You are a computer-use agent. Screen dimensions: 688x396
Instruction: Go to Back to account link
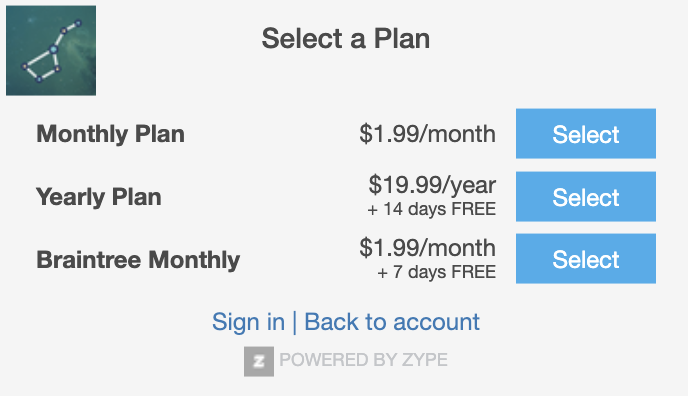(392, 322)
